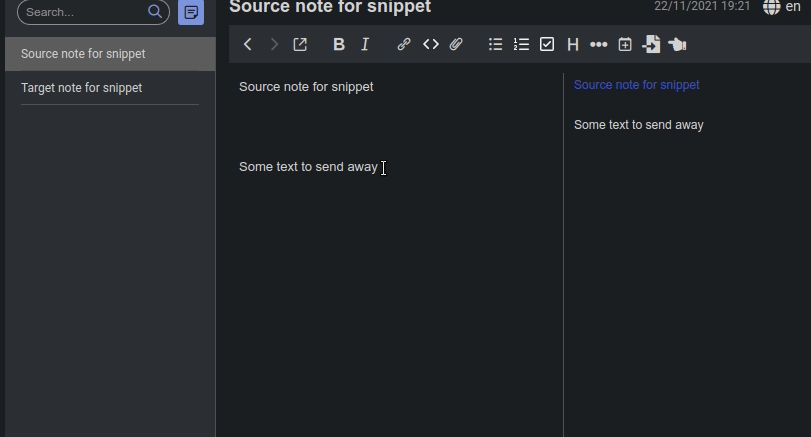Click the magnifier search icon
The height and width of the screenshot is (437, 811).
tap(155, 11)
